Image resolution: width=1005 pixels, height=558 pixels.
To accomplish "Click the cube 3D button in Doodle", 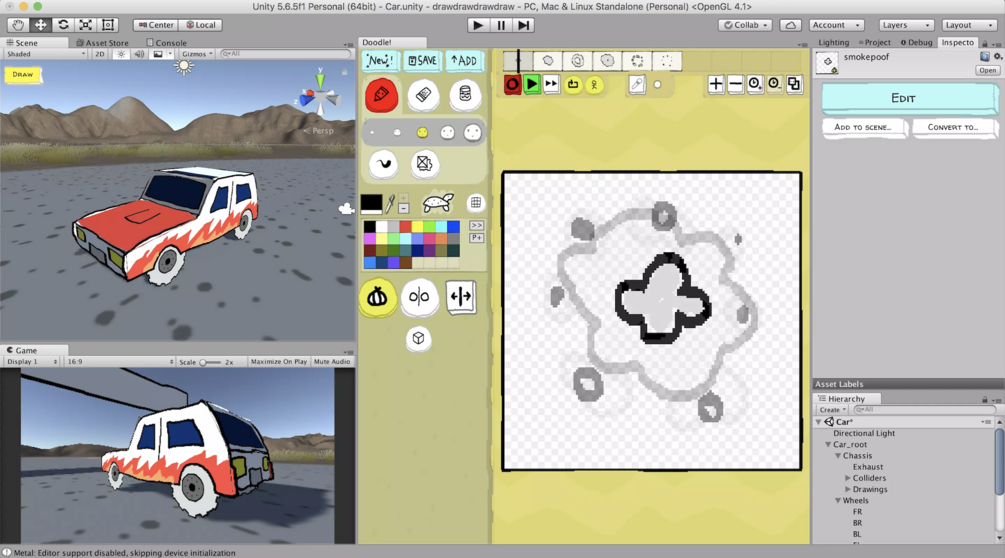I will pyautogui.click(x=419, y=338).
